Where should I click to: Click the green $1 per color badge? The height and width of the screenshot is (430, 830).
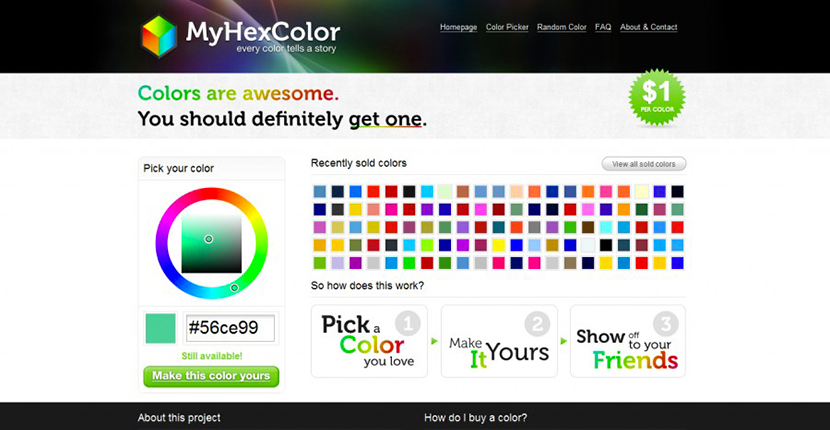tap(657, 97)
